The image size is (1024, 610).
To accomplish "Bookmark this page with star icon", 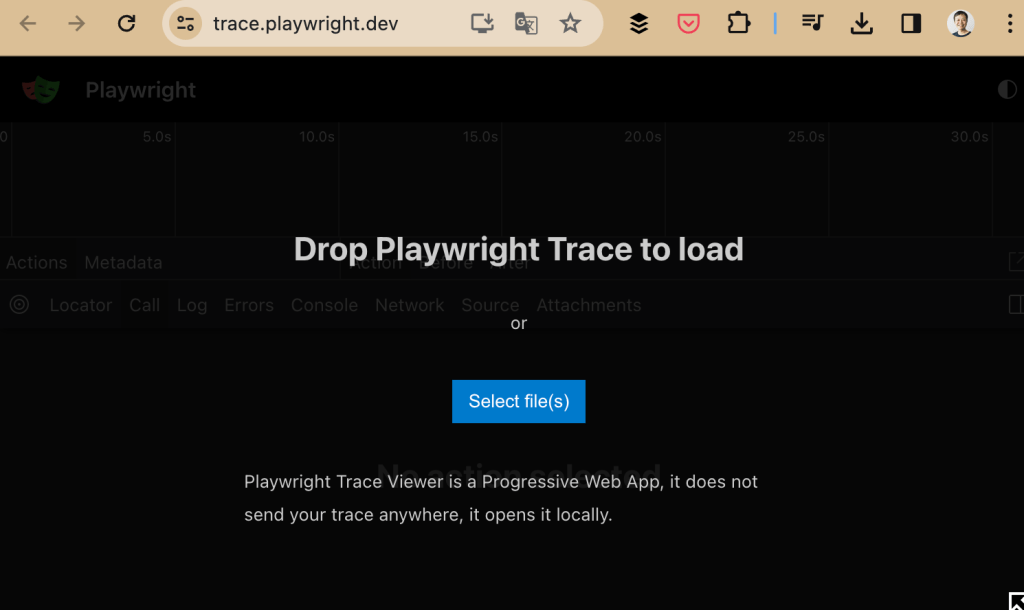I will click(570, 24).
